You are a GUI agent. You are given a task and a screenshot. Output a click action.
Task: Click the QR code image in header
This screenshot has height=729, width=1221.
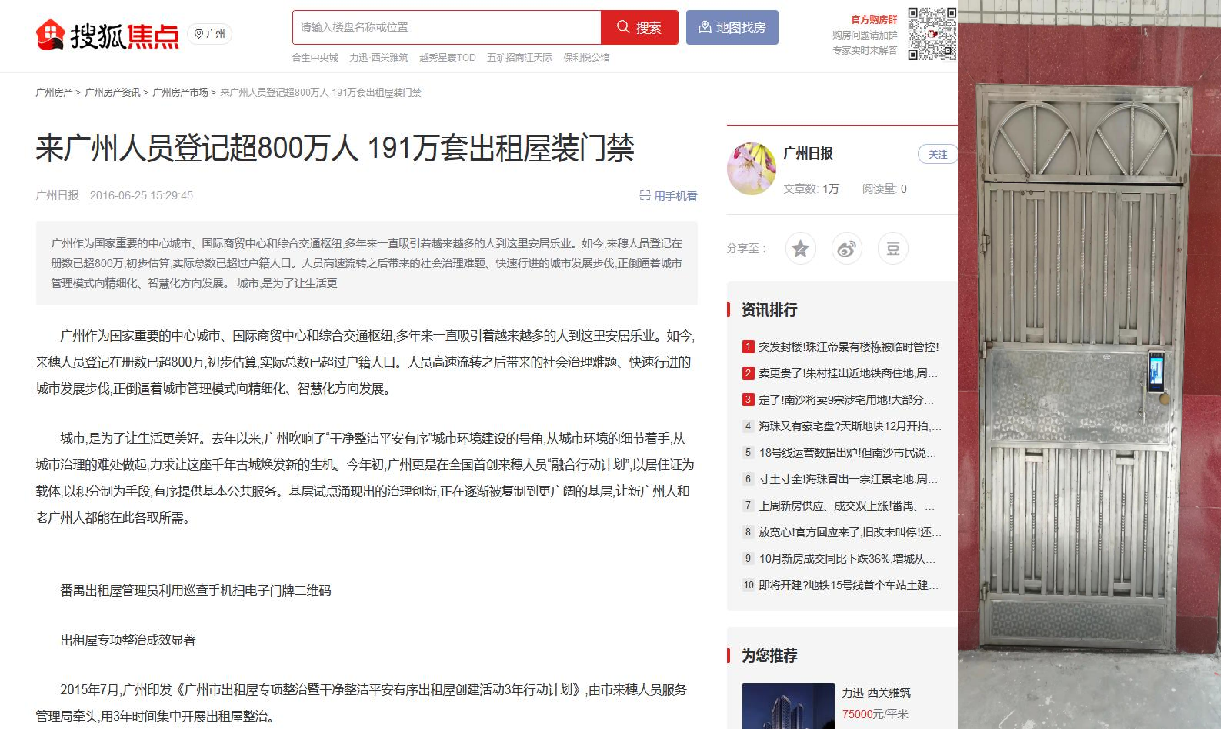tap(931, 33)
